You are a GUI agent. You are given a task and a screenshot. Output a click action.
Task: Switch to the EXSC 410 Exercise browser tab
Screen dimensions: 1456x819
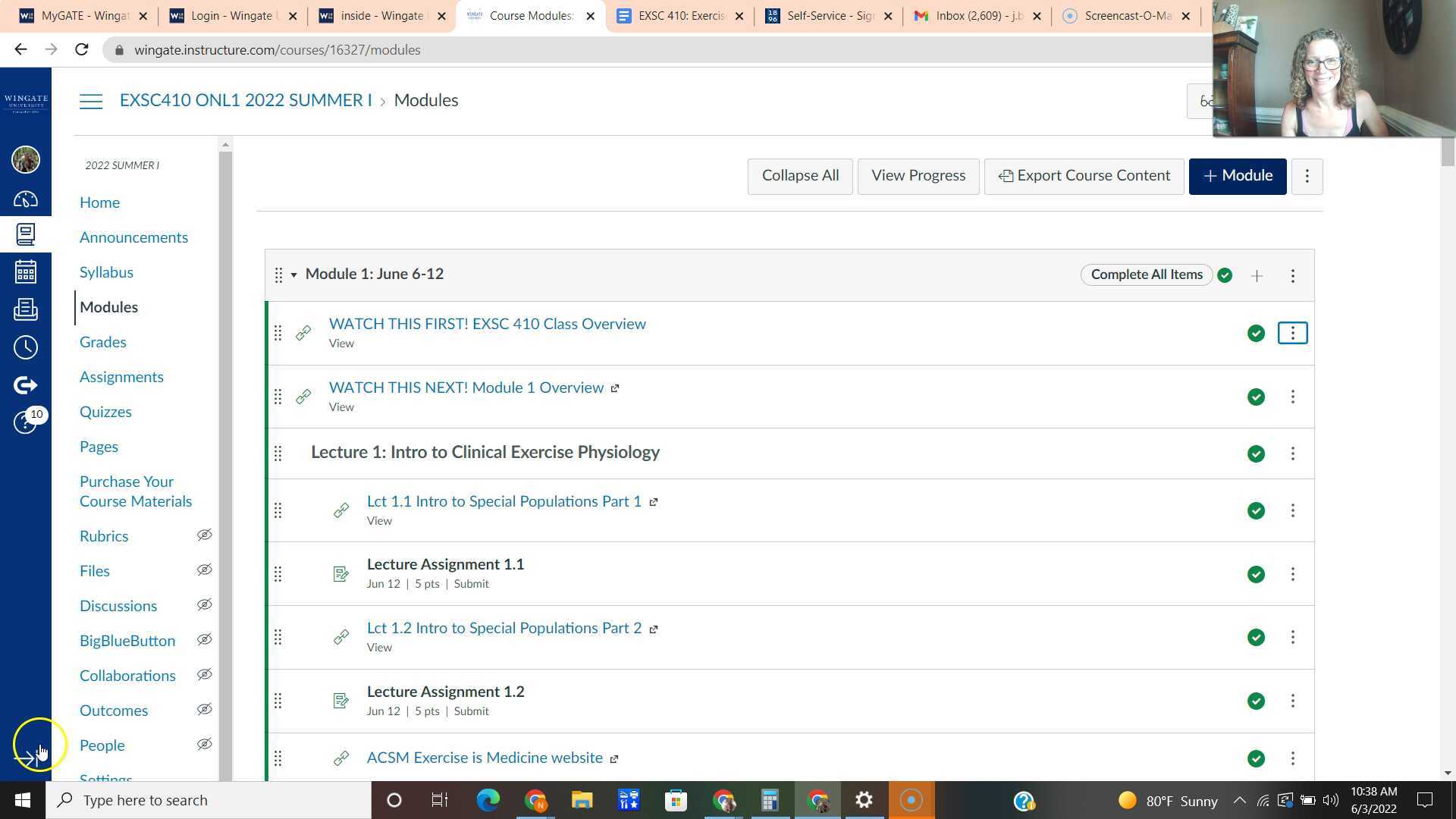point(675,15)
